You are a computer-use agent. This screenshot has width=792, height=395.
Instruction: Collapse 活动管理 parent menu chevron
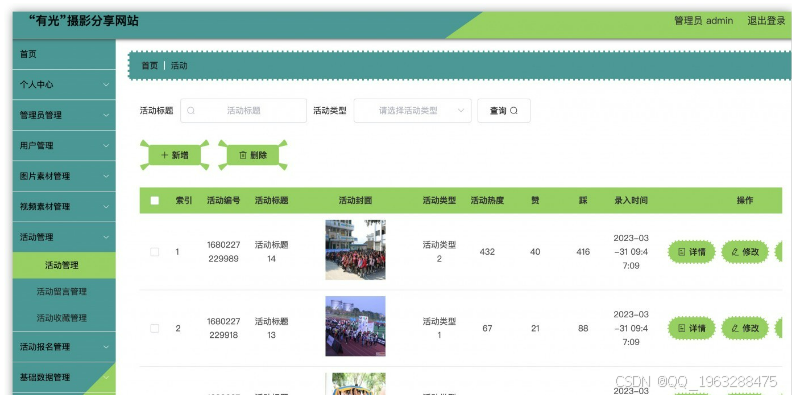[106, 237]
